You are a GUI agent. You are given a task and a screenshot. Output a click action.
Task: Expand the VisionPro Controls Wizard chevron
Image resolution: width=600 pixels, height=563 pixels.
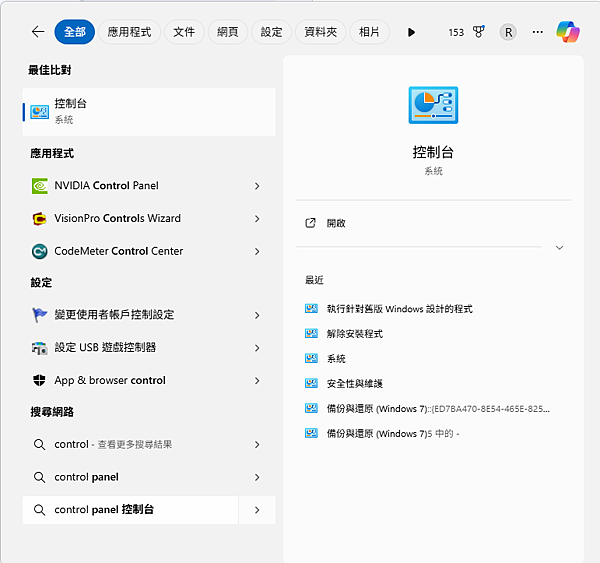coord(257,219)
